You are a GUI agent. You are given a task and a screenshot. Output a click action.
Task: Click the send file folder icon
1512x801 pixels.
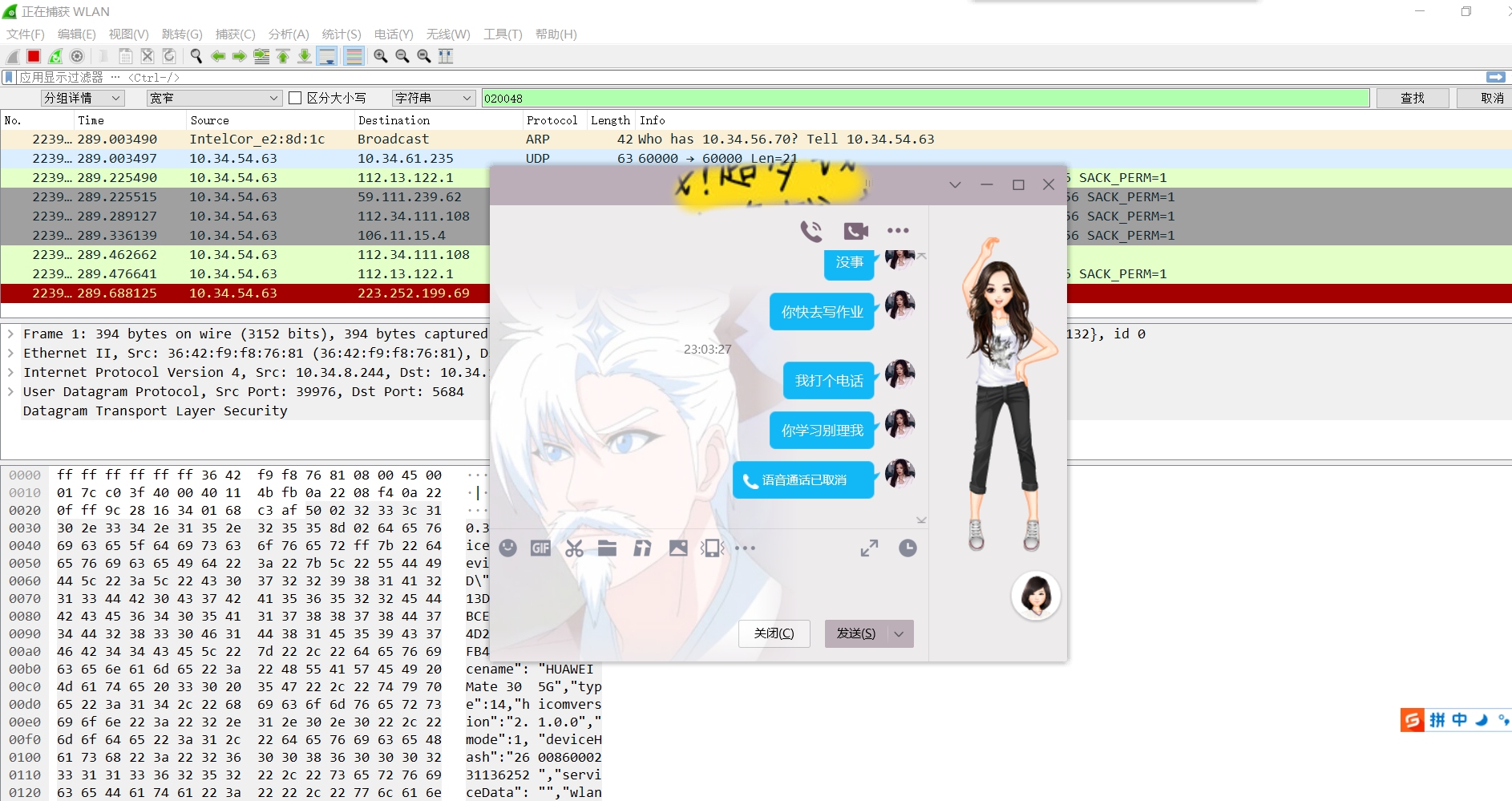tap(608, 548)
